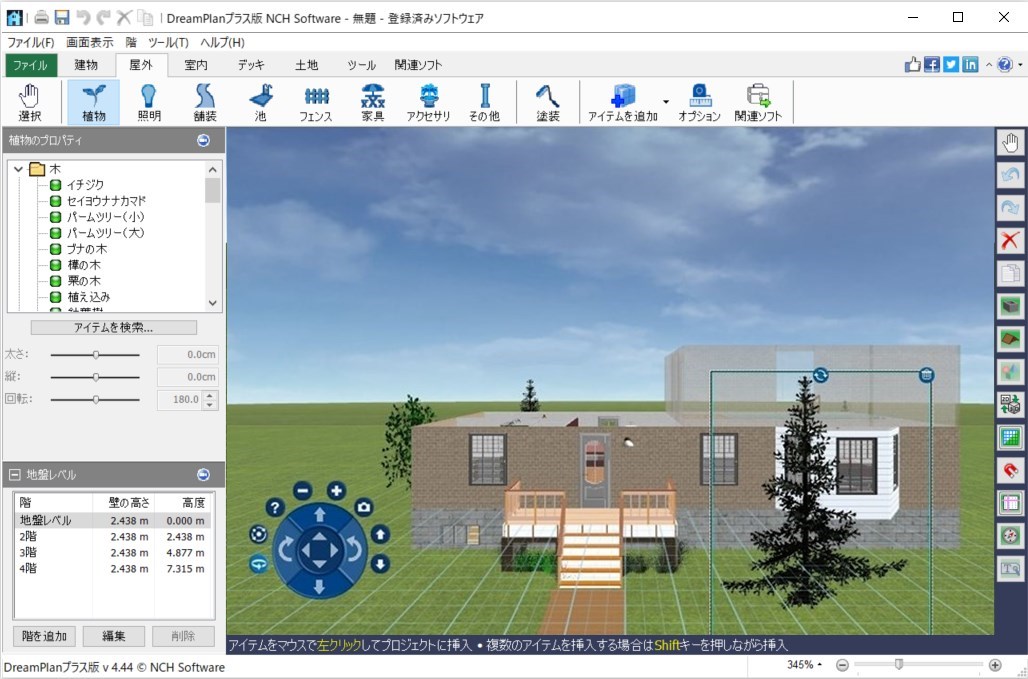
Task: Click the アイテムを検索... button
Action: (113, 327)
